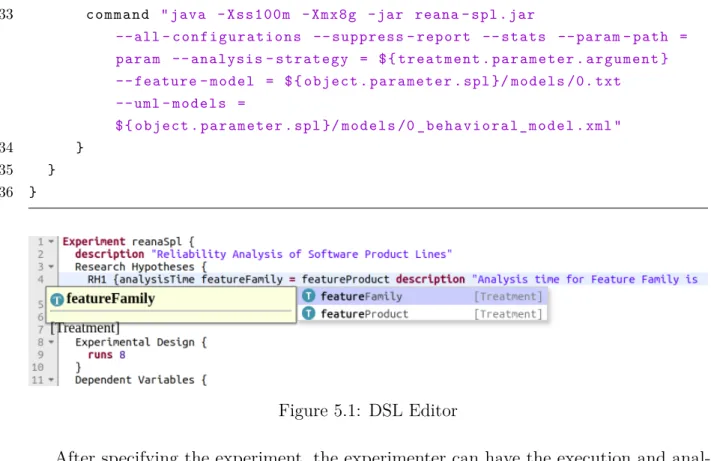The image size is (711, 461).
Task: Click the [Treatment] tag of featureProduct suggestion
Action: (508, 314)
